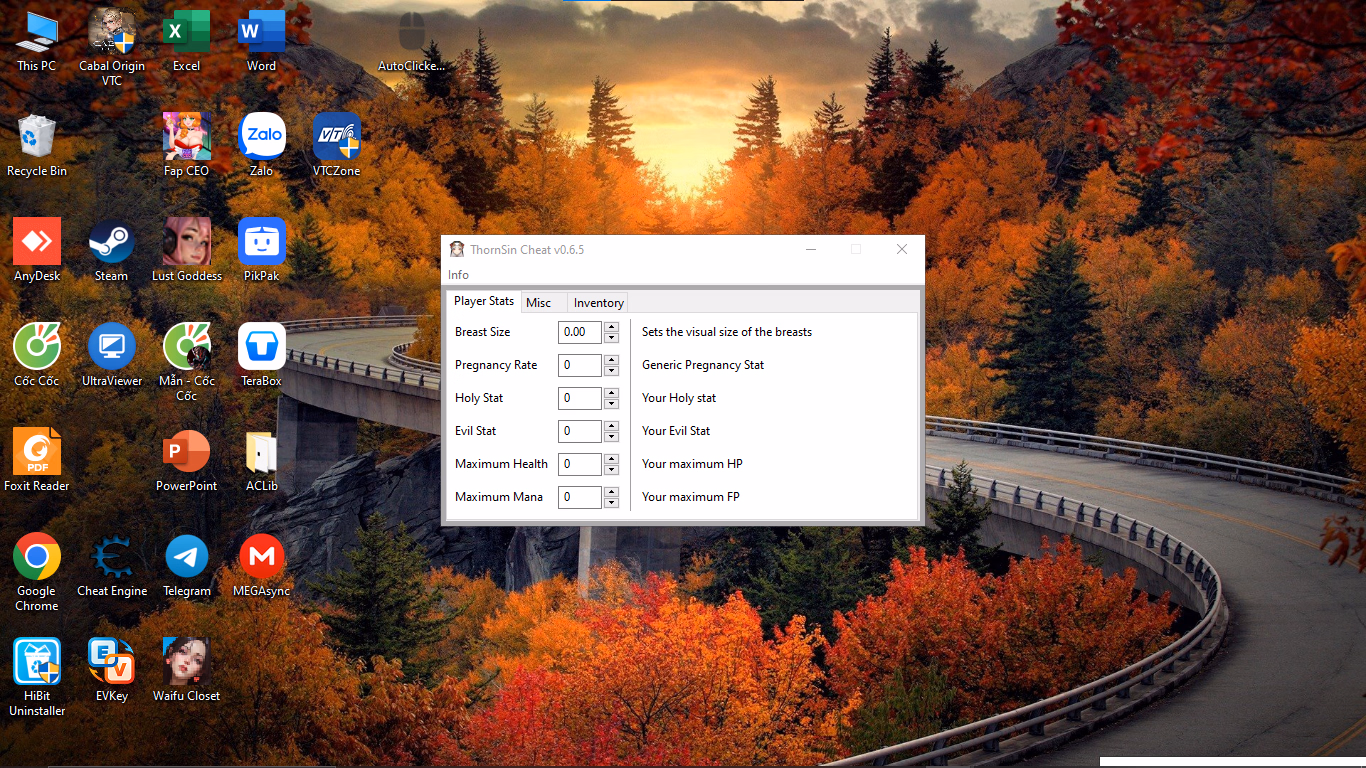Open the Cheat Engine desktop icon
This screenshot has height=768, width=1366.
coord(112,558)
